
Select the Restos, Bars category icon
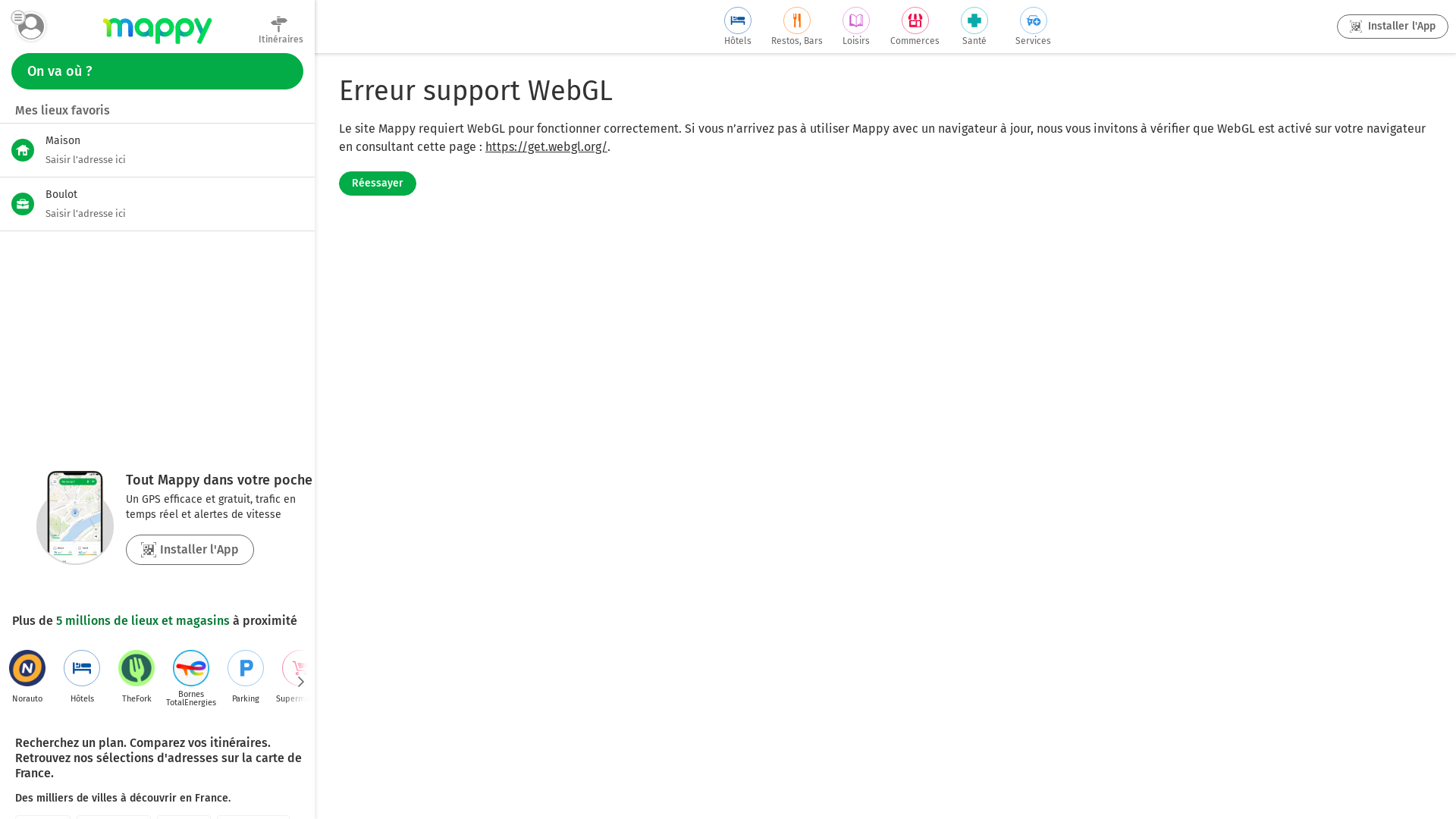[x=796, y=21]
